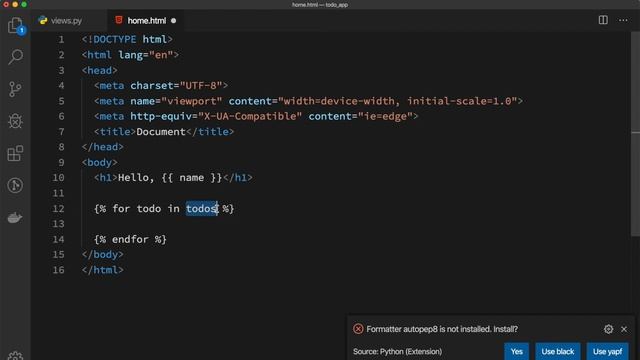This screenshot has height=360, width=640.
Task: Open the GitLens view icon
Action: coord(15,185)
